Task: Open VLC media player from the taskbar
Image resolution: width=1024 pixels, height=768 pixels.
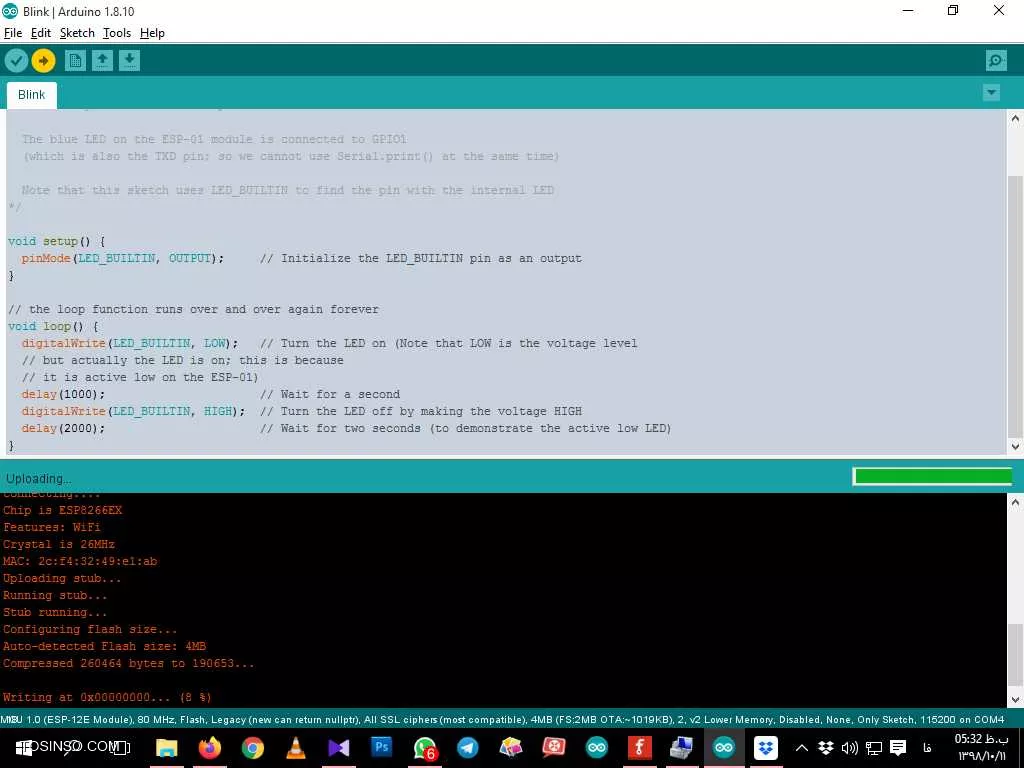Action: [x=296, y=748]
